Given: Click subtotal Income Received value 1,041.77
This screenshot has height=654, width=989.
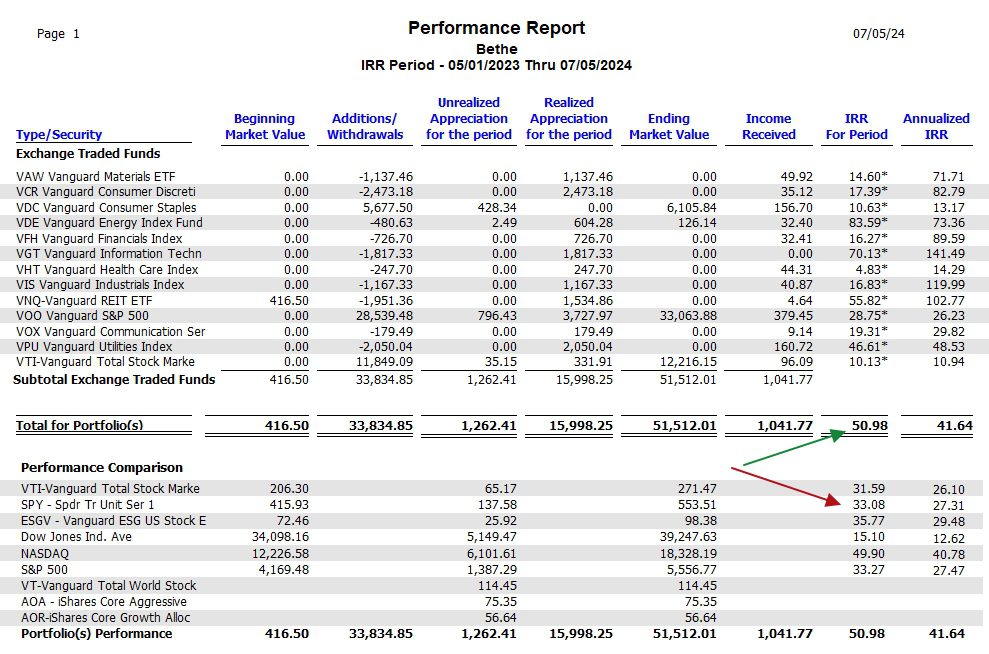Looking at the screenshot, I should tap(787, 380).
